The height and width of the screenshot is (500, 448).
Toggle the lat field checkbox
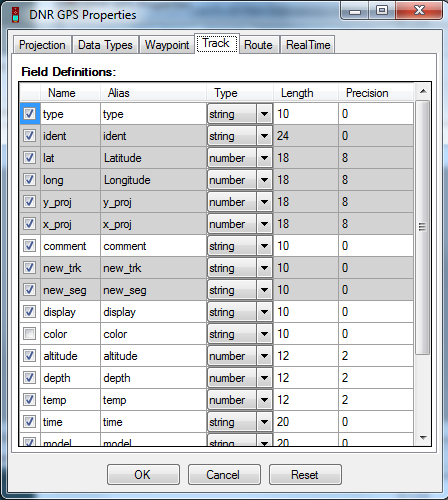[29, 158]
